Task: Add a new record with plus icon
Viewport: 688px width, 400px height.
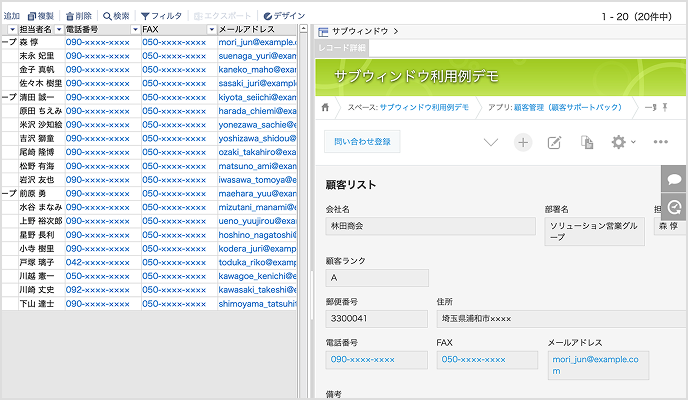Action: 522,142
